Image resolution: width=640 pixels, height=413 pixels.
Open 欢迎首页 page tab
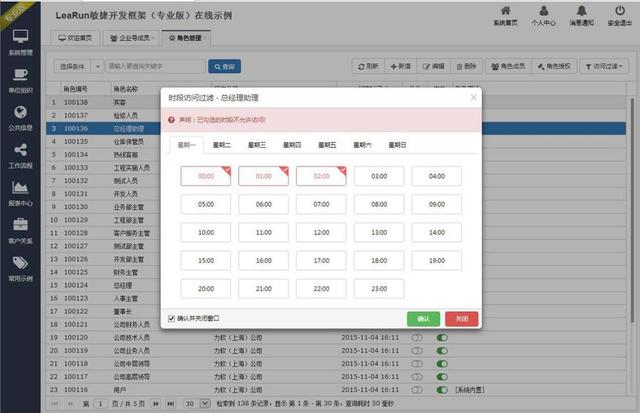click(x=75, y=38)
